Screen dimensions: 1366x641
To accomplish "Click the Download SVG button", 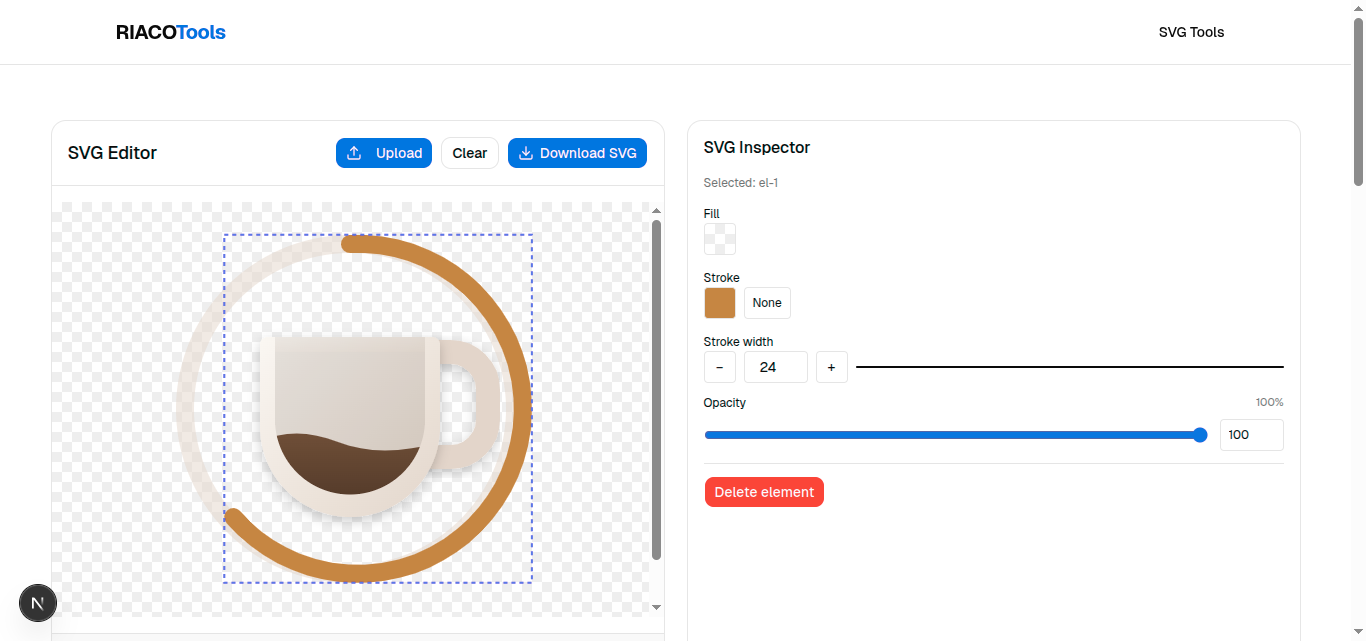I will coord(578,153).
